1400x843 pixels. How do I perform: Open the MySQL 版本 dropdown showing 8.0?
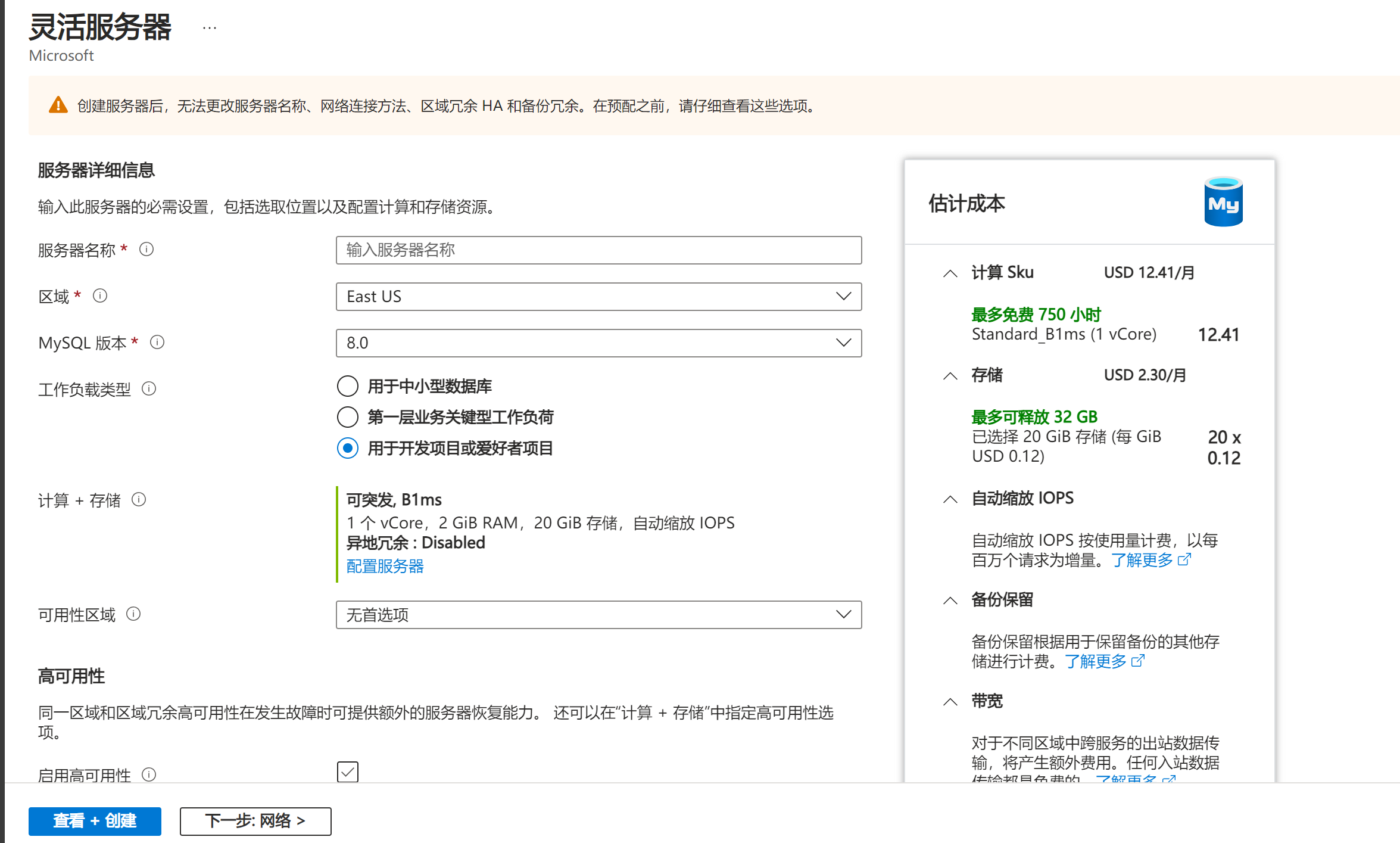598,343
